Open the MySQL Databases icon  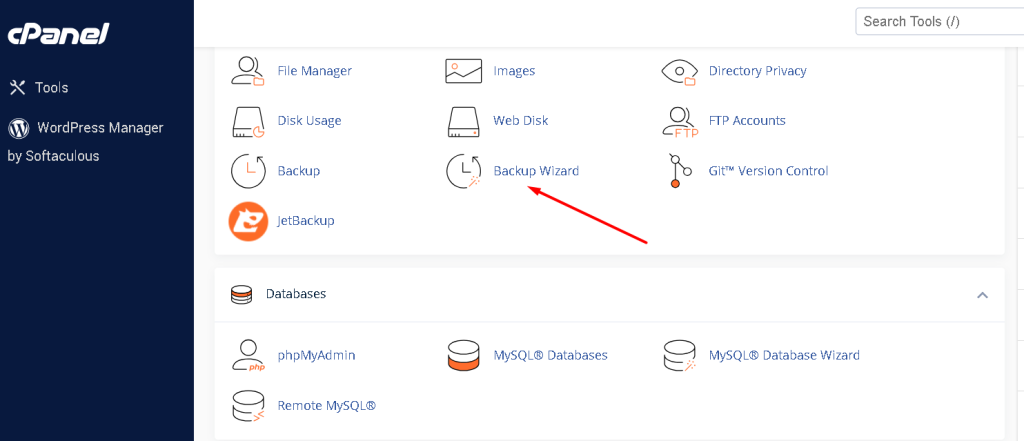pos(464,355)
